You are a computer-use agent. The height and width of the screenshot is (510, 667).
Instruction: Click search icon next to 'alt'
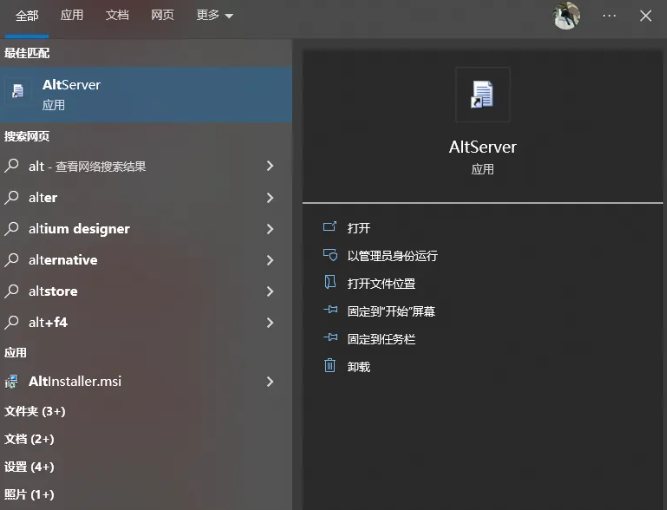click(x=11, y=165)
